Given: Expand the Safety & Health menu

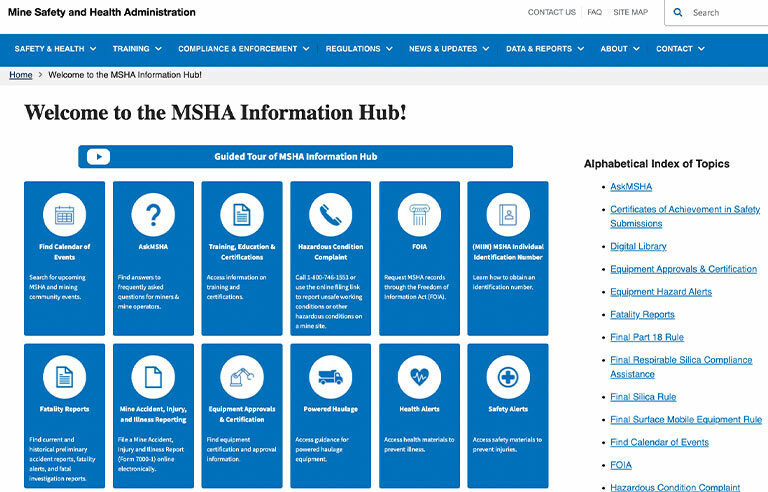Looking at the screenshot, I should (55, 49).
